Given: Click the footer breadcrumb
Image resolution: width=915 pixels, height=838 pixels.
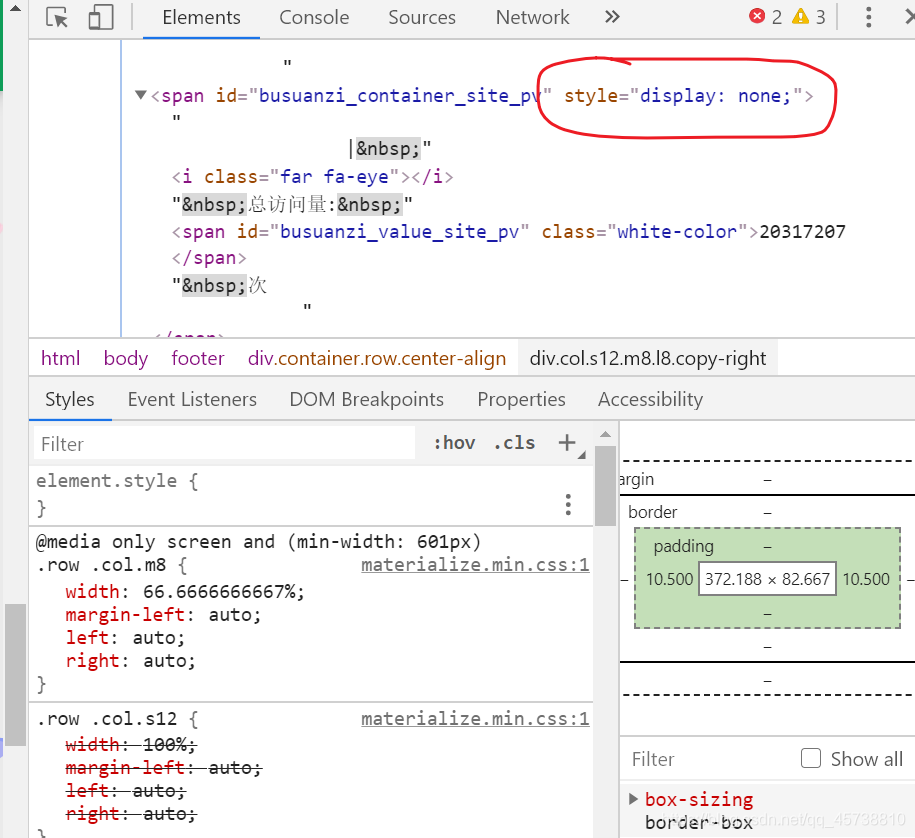Looking at the screenshot, I should 198,358.
